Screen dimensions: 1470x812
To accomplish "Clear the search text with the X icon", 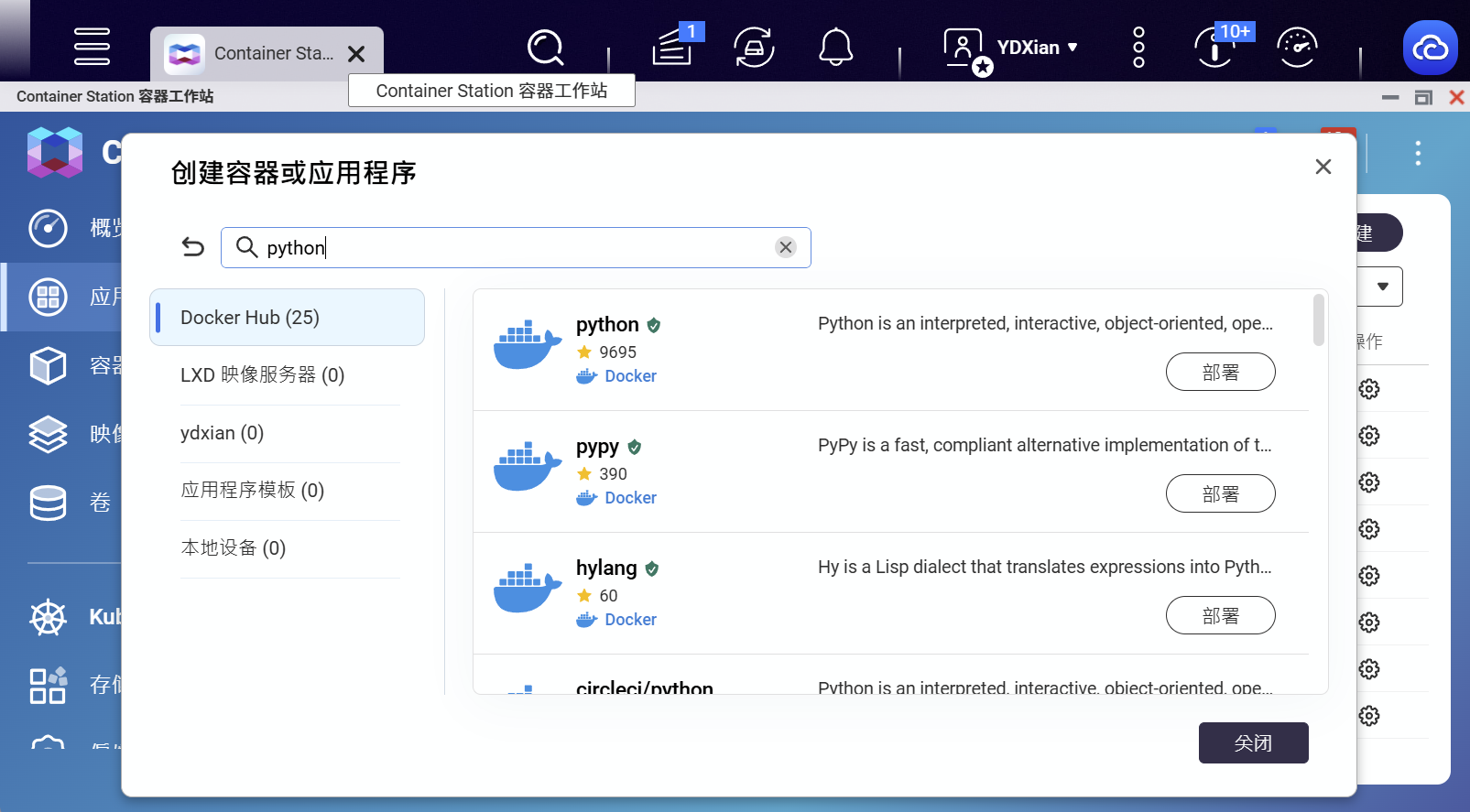I will (786, 247).
